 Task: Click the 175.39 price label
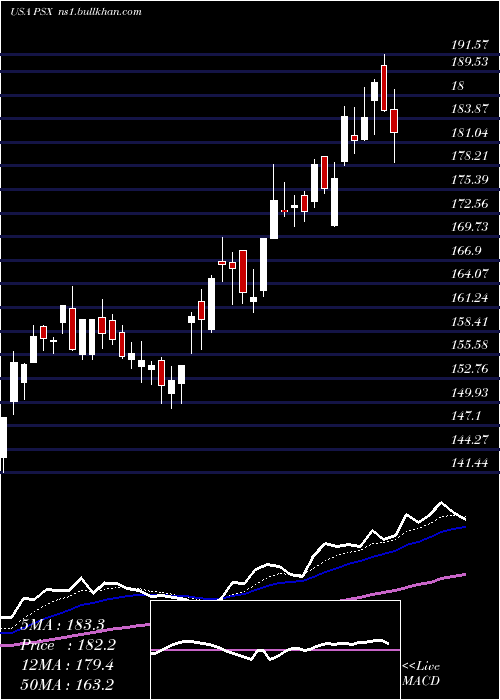[470, 180]
